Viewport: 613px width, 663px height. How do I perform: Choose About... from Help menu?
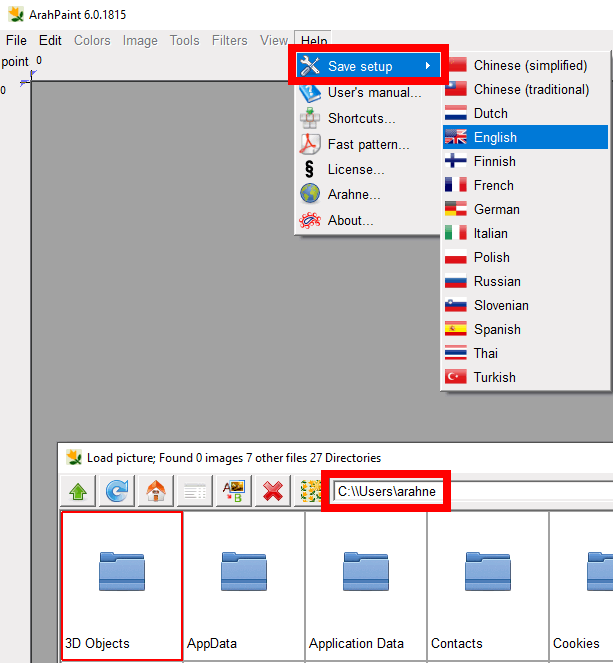point(367,220)
